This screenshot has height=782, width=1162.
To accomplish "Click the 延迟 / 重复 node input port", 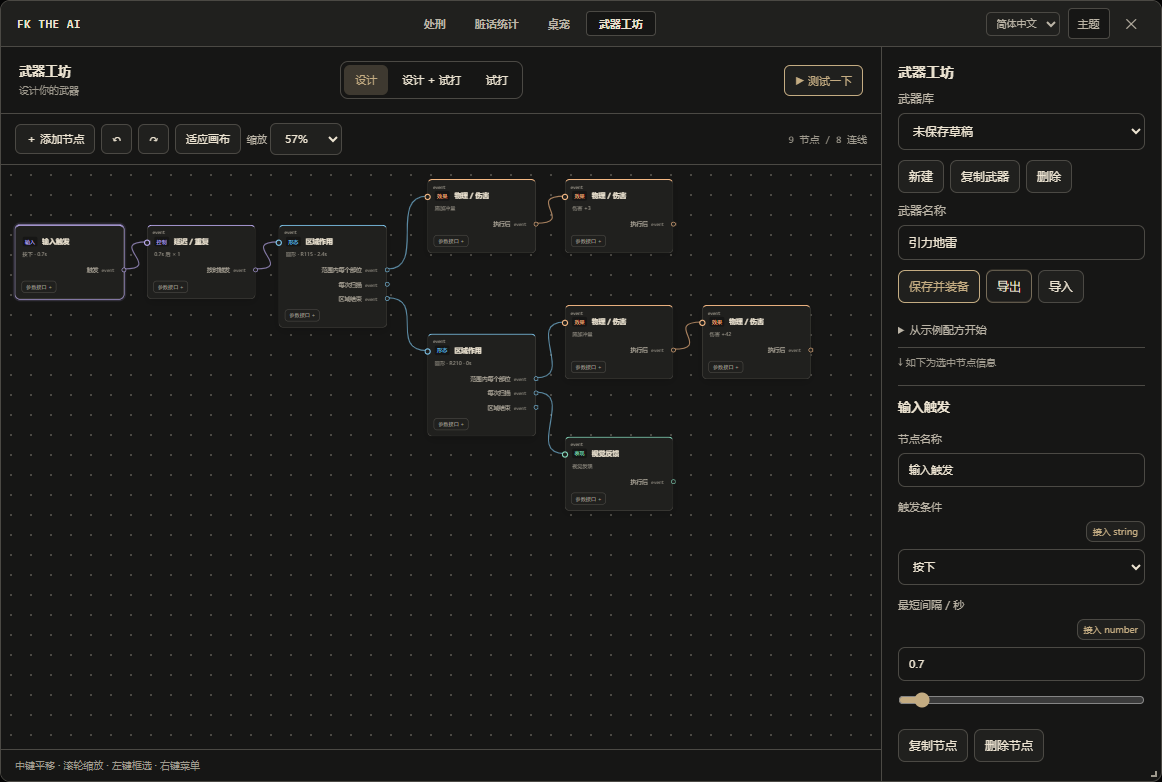I will [x=147, y=242].
